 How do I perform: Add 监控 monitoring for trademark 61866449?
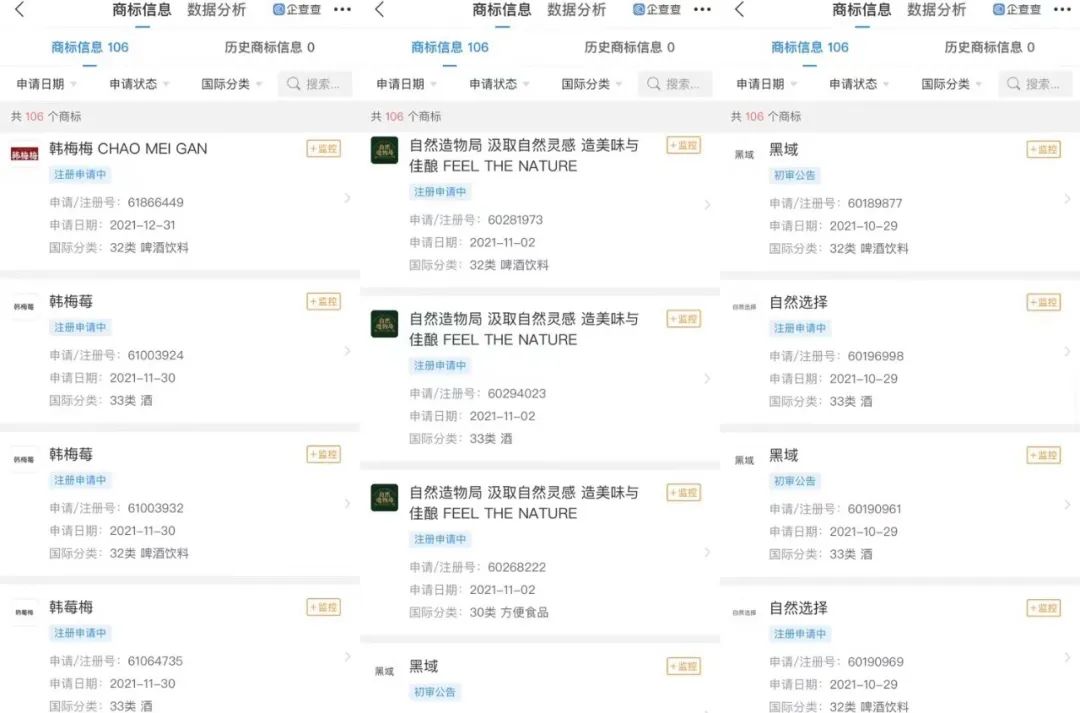323,149
